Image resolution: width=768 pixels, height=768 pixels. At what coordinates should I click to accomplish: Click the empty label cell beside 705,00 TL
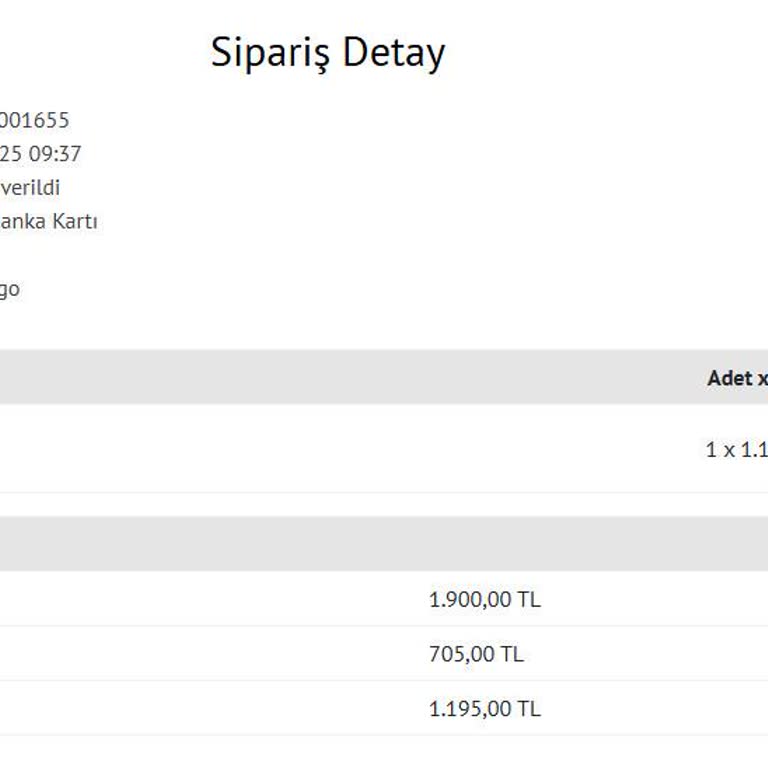click(x=200, y=655)
